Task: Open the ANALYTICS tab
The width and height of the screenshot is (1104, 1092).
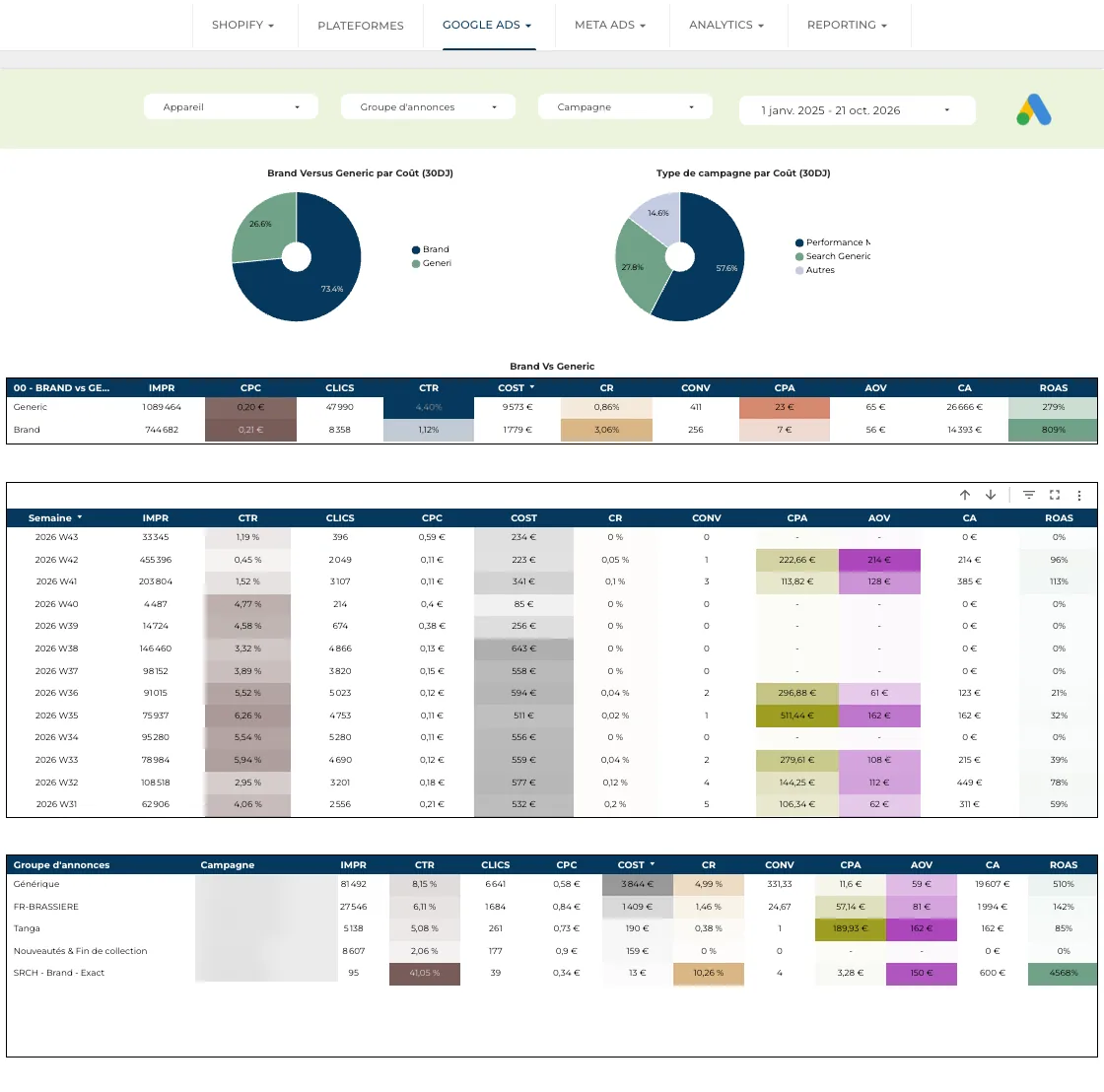Action: 725,26
